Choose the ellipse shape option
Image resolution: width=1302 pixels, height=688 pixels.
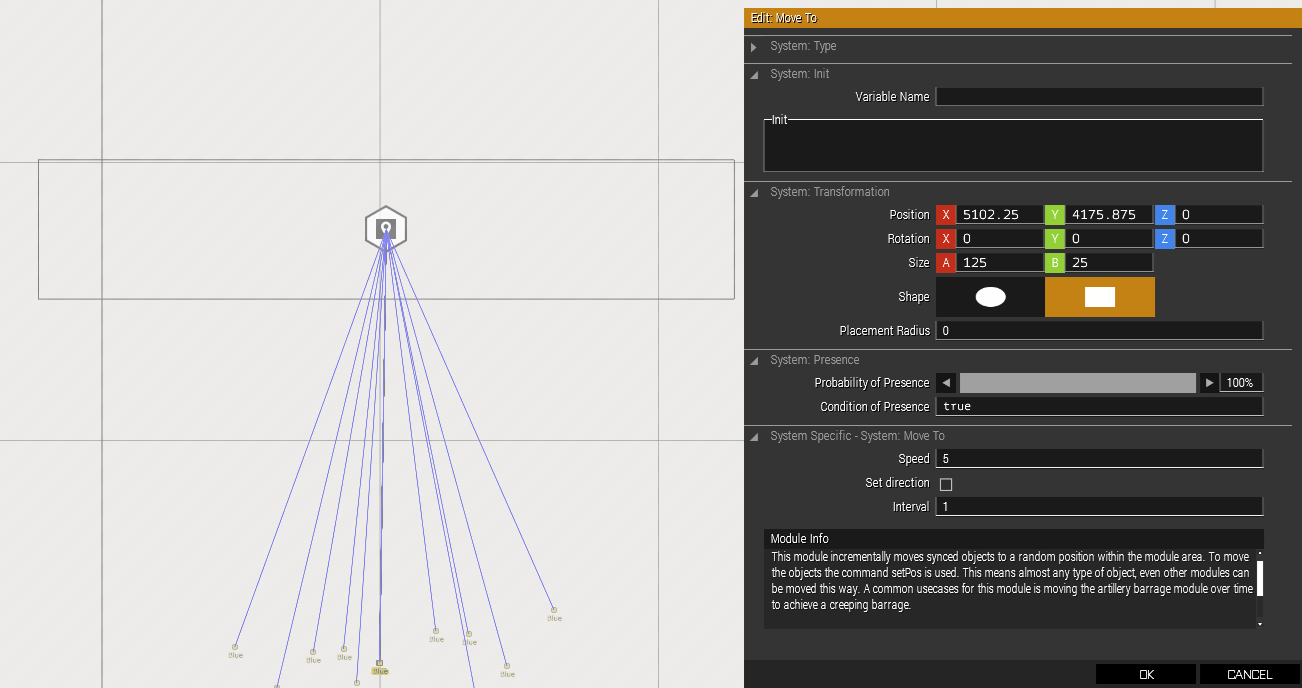[x=990, y=297]
